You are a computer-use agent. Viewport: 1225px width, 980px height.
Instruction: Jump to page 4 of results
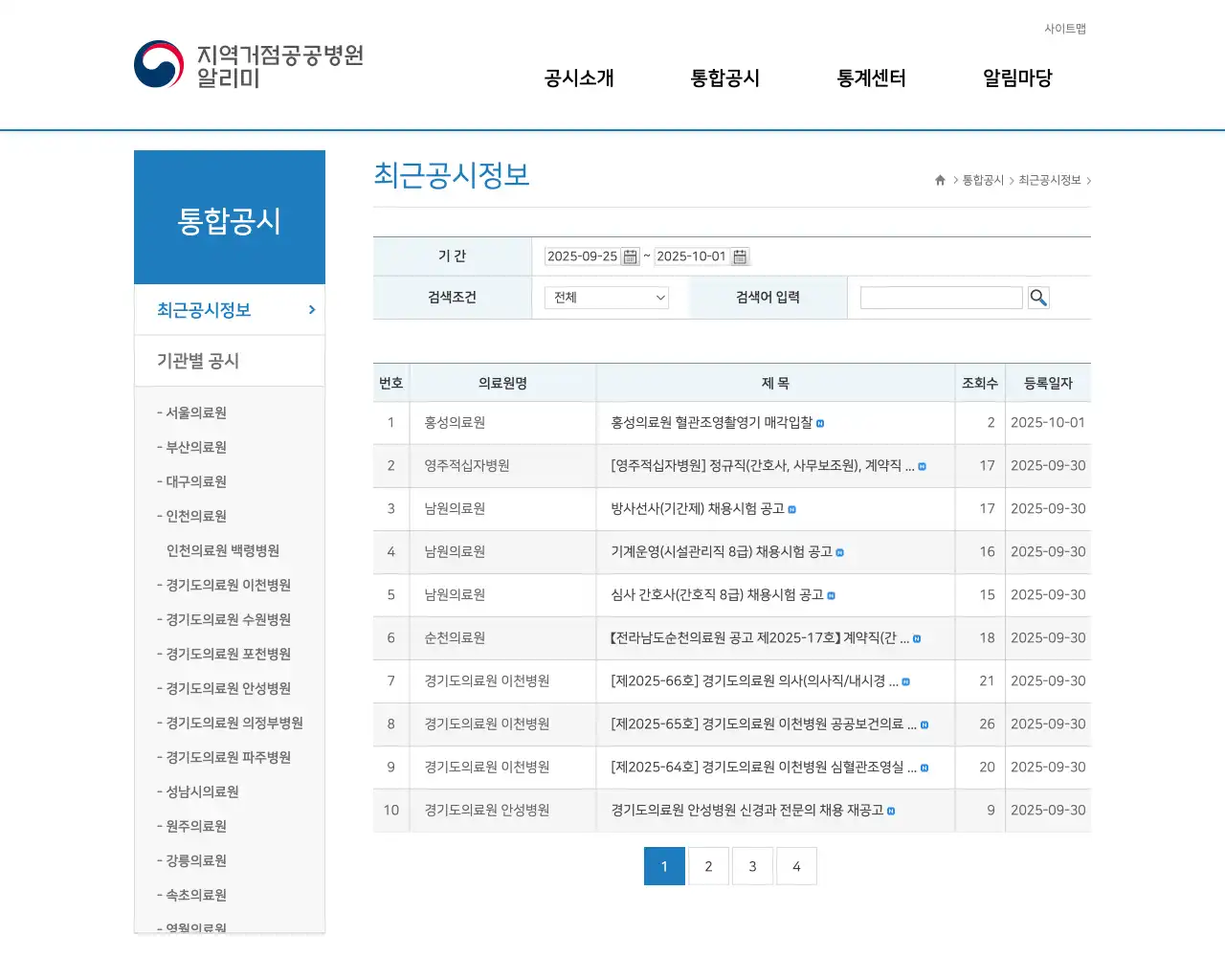point(796,866)
